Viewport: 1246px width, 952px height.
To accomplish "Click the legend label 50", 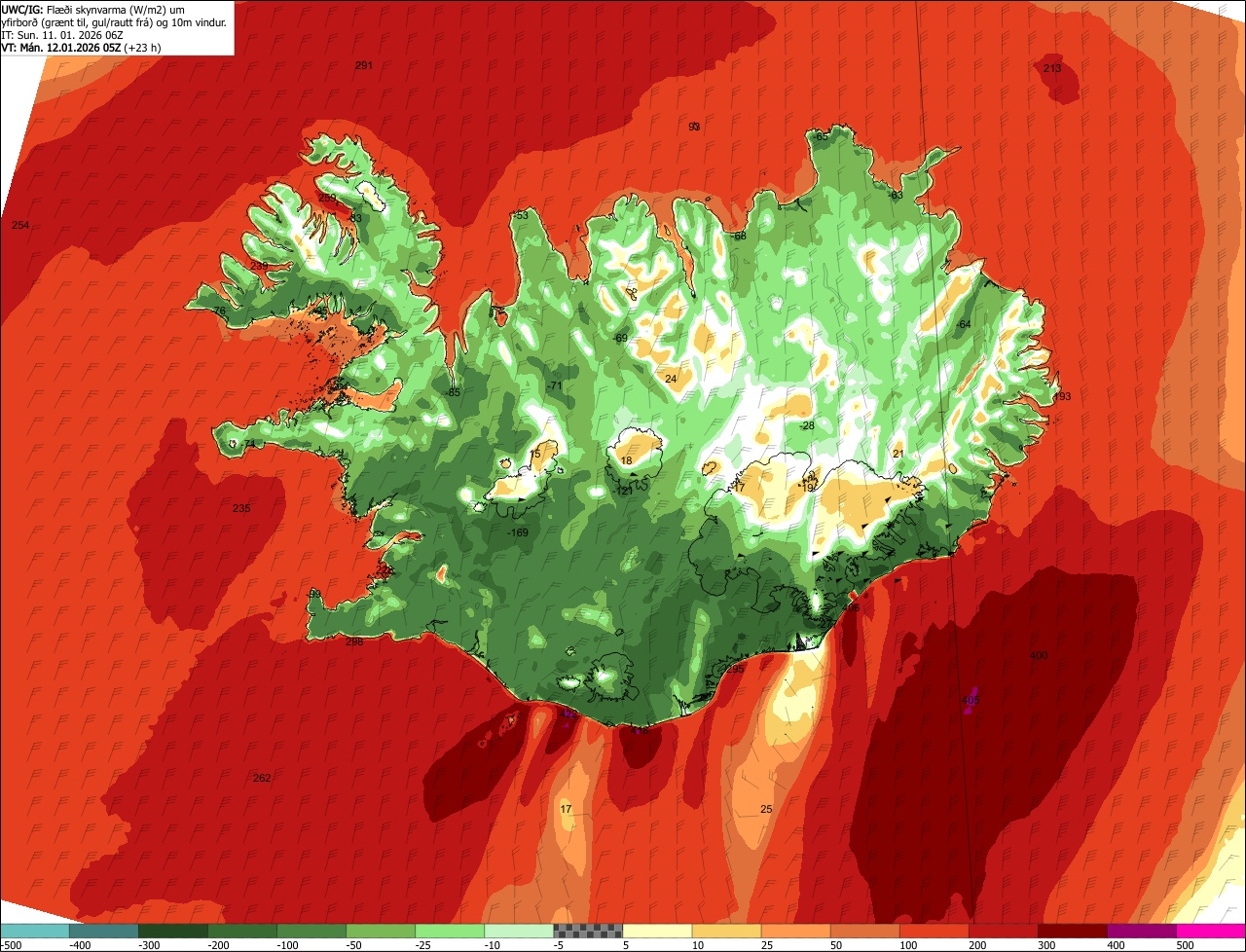I will click(x=837, y=944).
